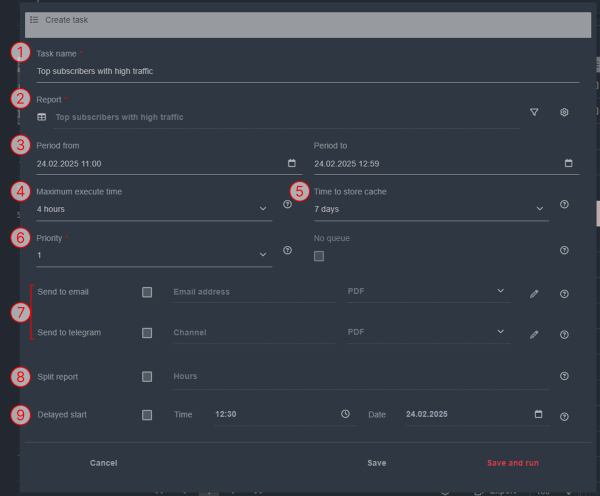This screenshot has width=600, height=496.
Task: Toggle the Split report checkbox
Action: (147, 377)
